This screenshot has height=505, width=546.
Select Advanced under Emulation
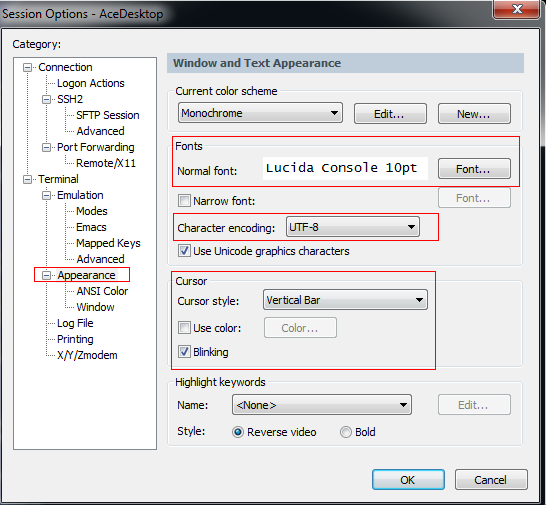(100, 259)
